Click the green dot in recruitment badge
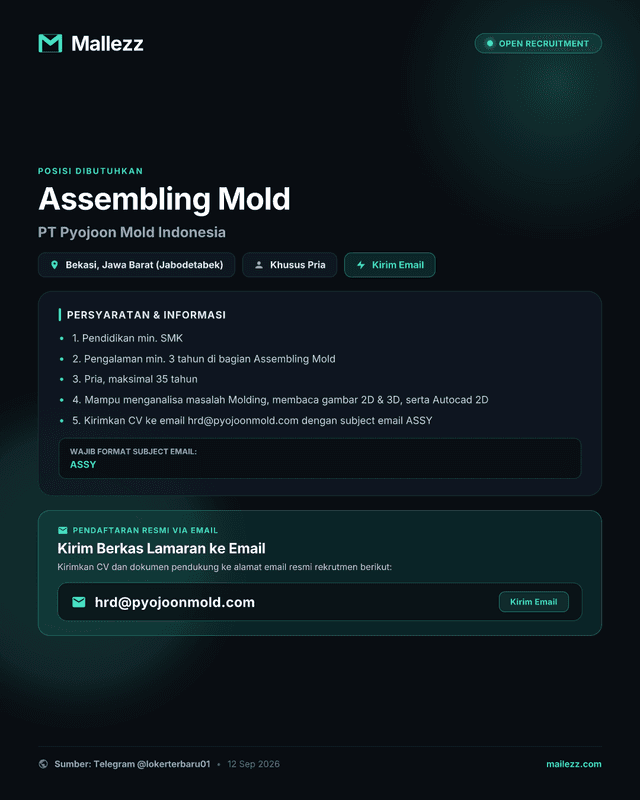 [489, 43]
